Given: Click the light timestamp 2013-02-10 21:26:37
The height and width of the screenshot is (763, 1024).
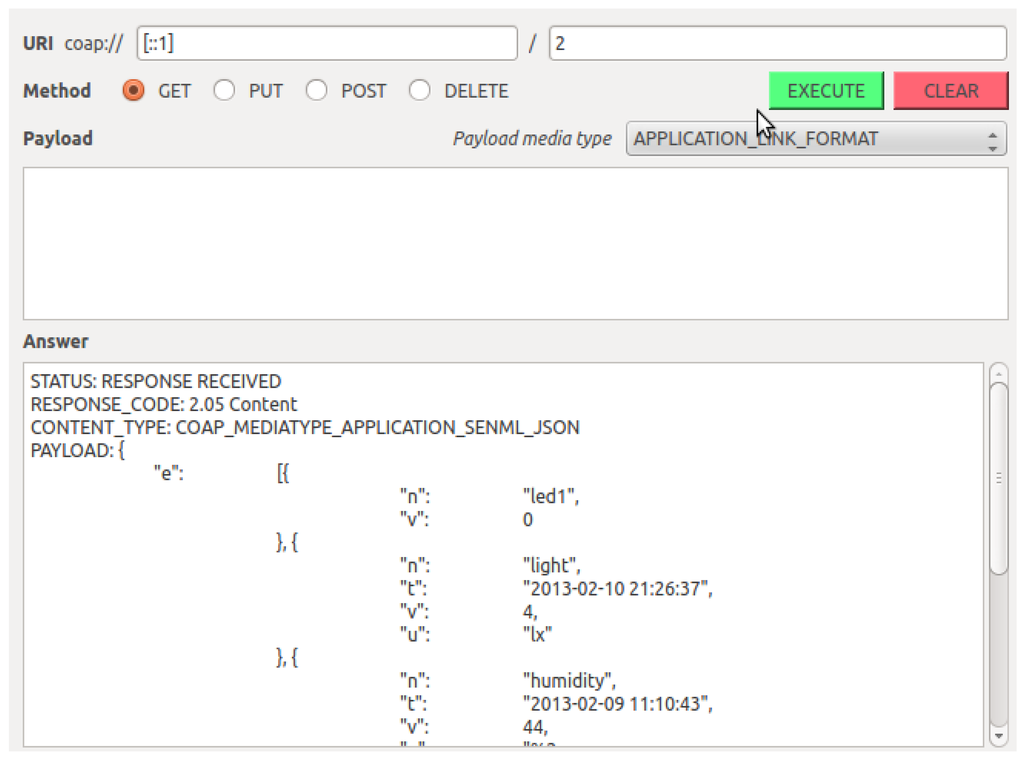Looking at the screenshot, I should point(617,589).
